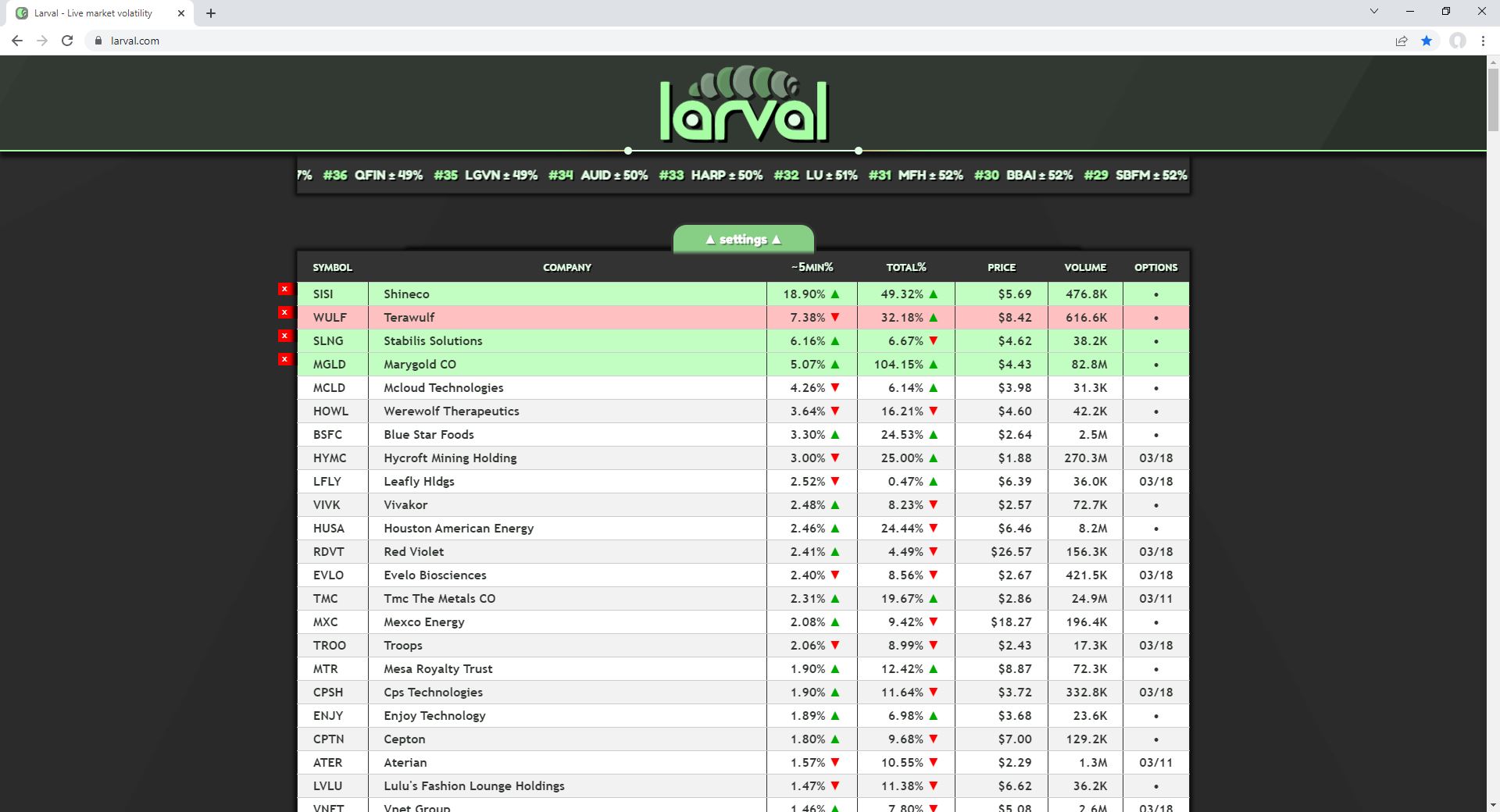Click ticker item #34 AUID
The height and width of the screenshot is (812, 1500).
[598, 175]
